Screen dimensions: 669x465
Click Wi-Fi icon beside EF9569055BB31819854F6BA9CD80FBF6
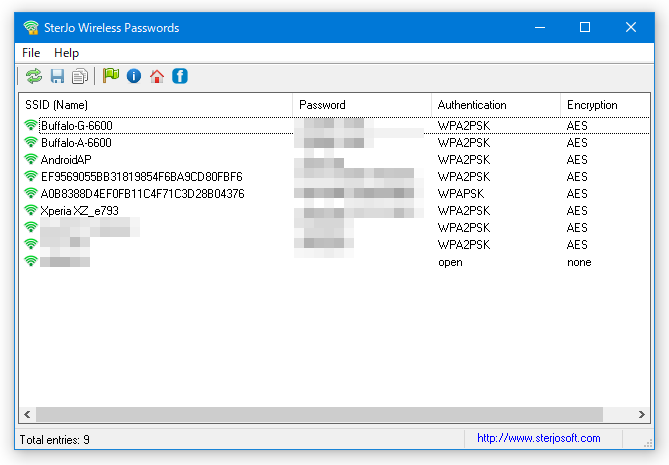click(x=31, y=176)
